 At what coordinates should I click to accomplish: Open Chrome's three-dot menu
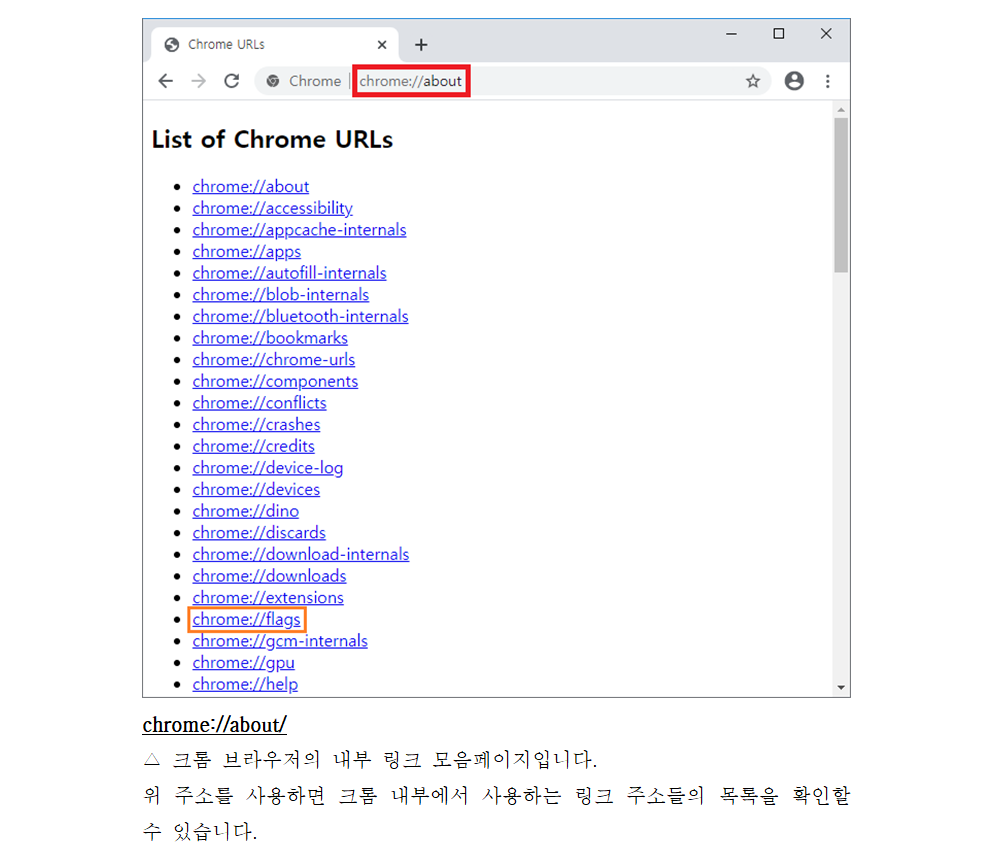click(x=828, y=81)
